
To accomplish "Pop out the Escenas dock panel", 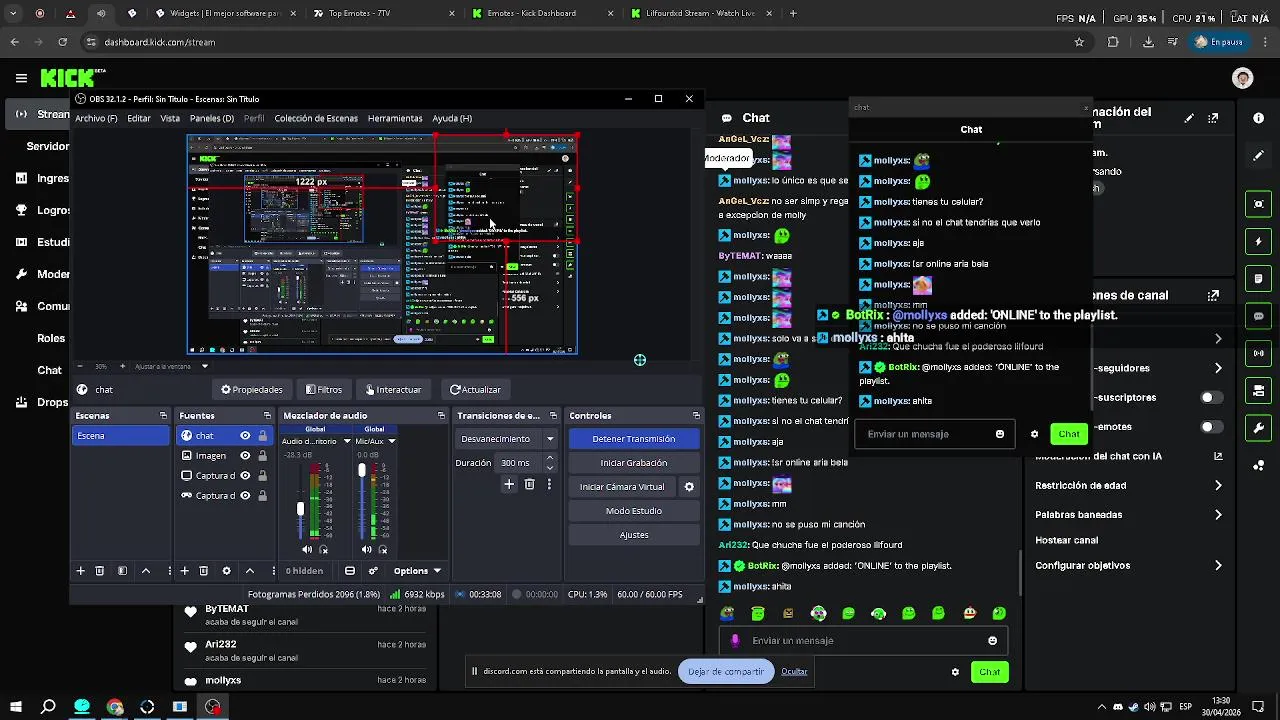I will coord(163,416).
